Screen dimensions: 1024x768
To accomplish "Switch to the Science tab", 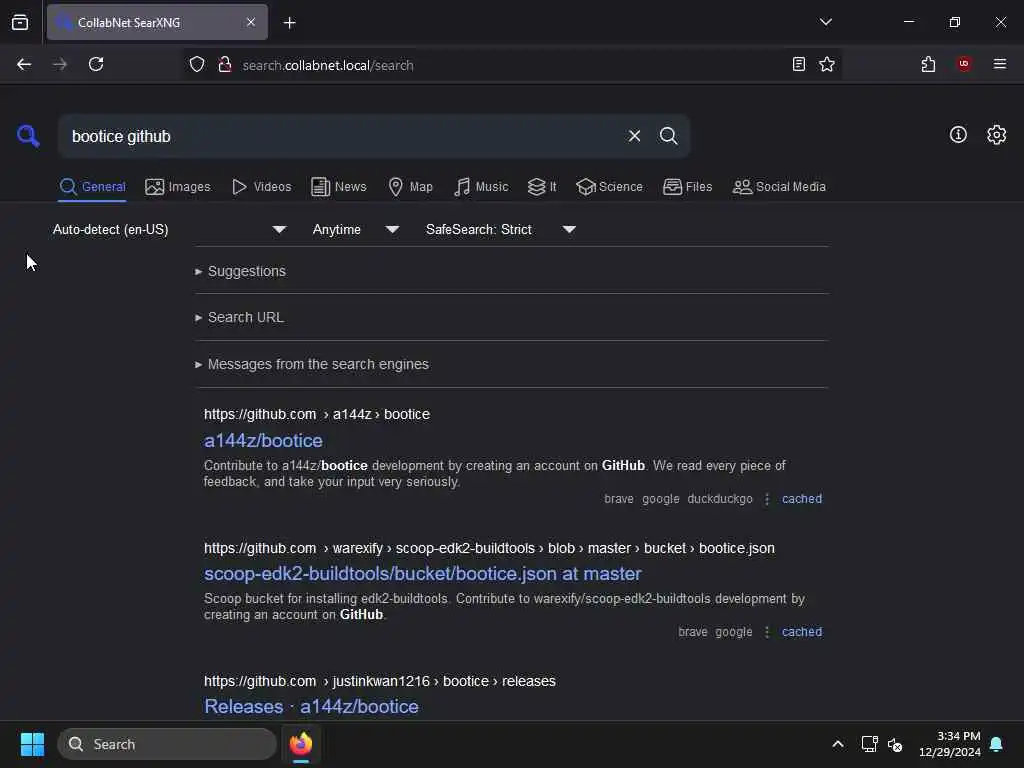I will [609, 187].
